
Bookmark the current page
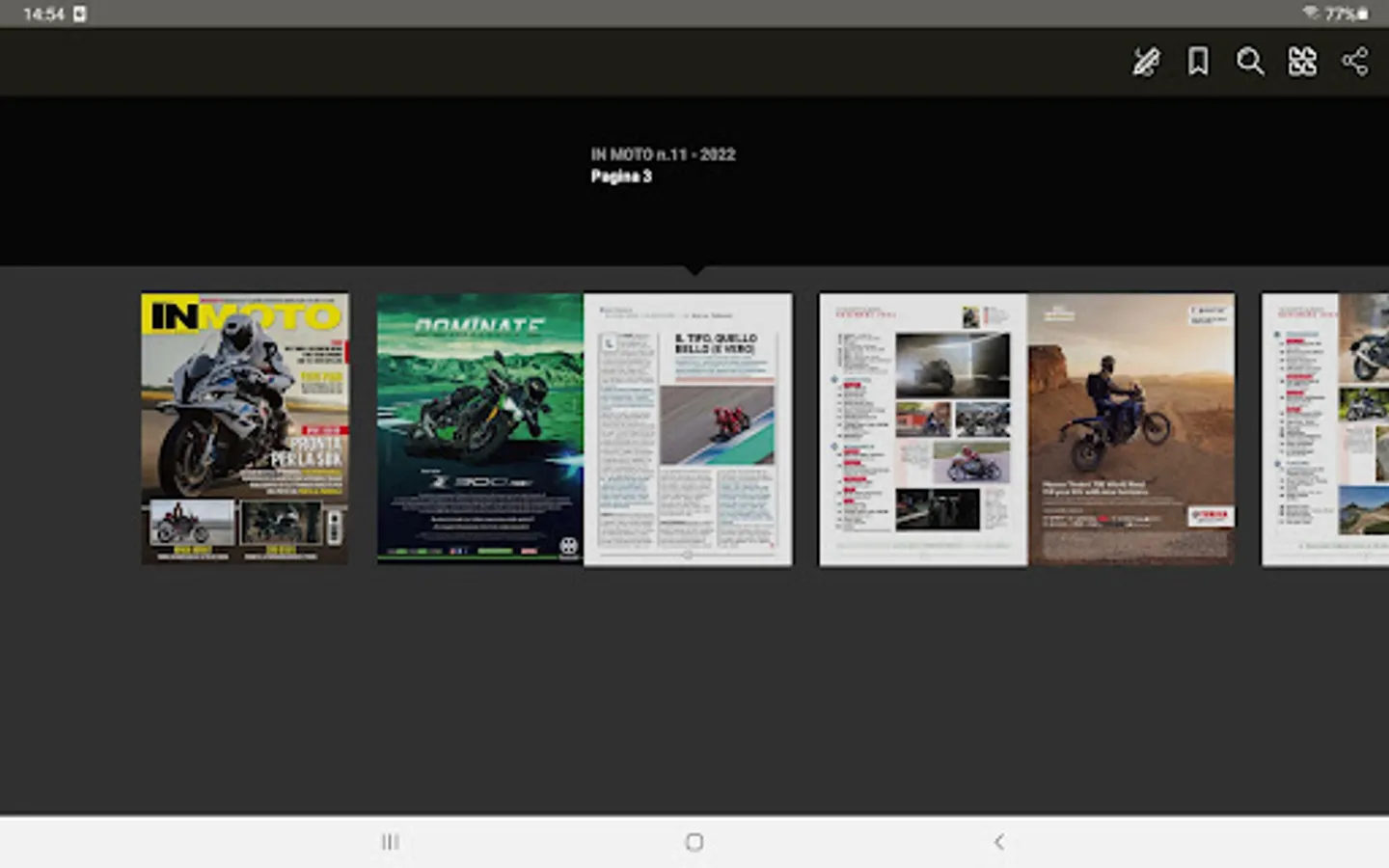[1198, 62]
